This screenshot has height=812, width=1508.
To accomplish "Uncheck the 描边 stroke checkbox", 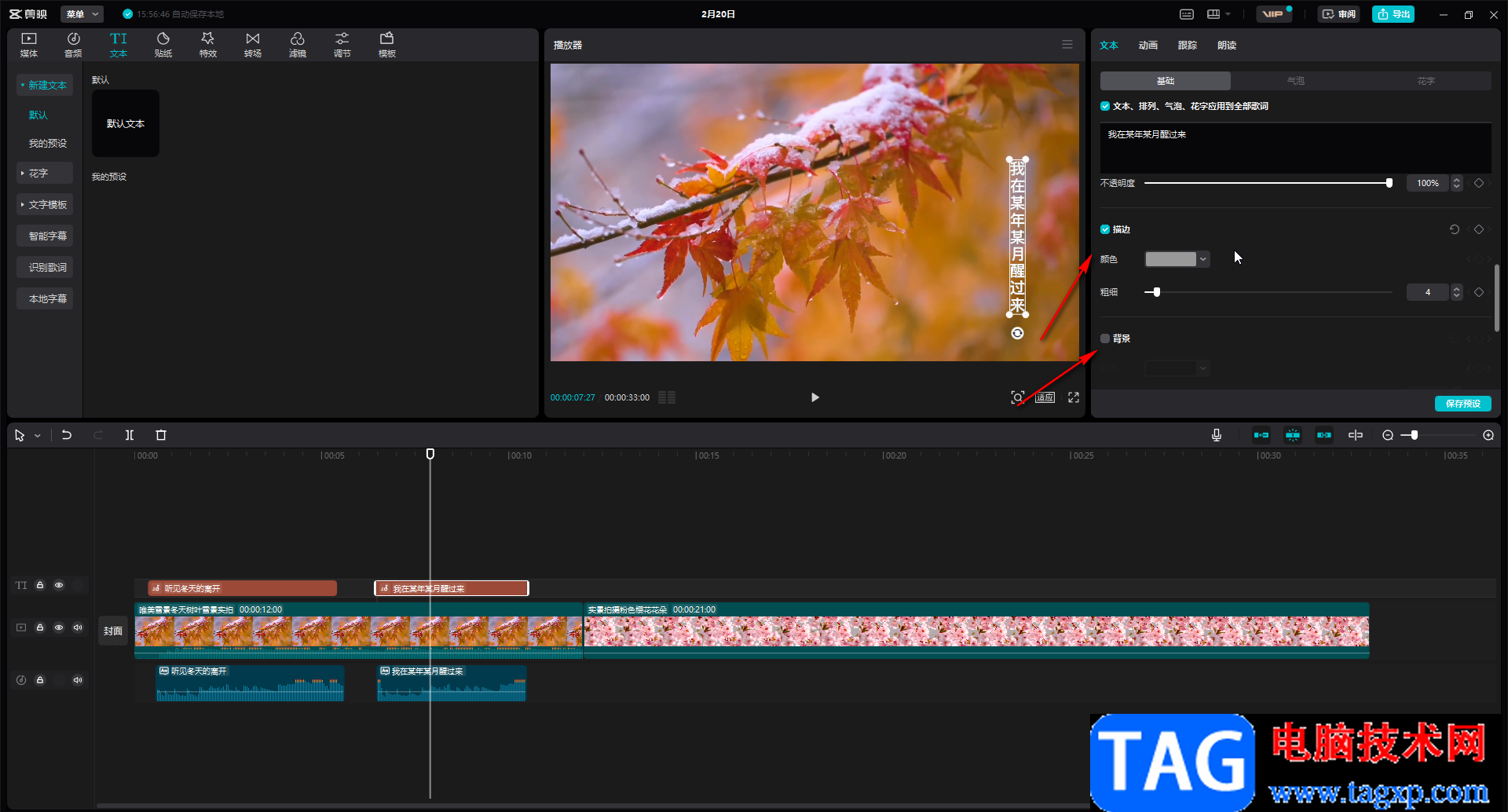I will click(1105, 229).
